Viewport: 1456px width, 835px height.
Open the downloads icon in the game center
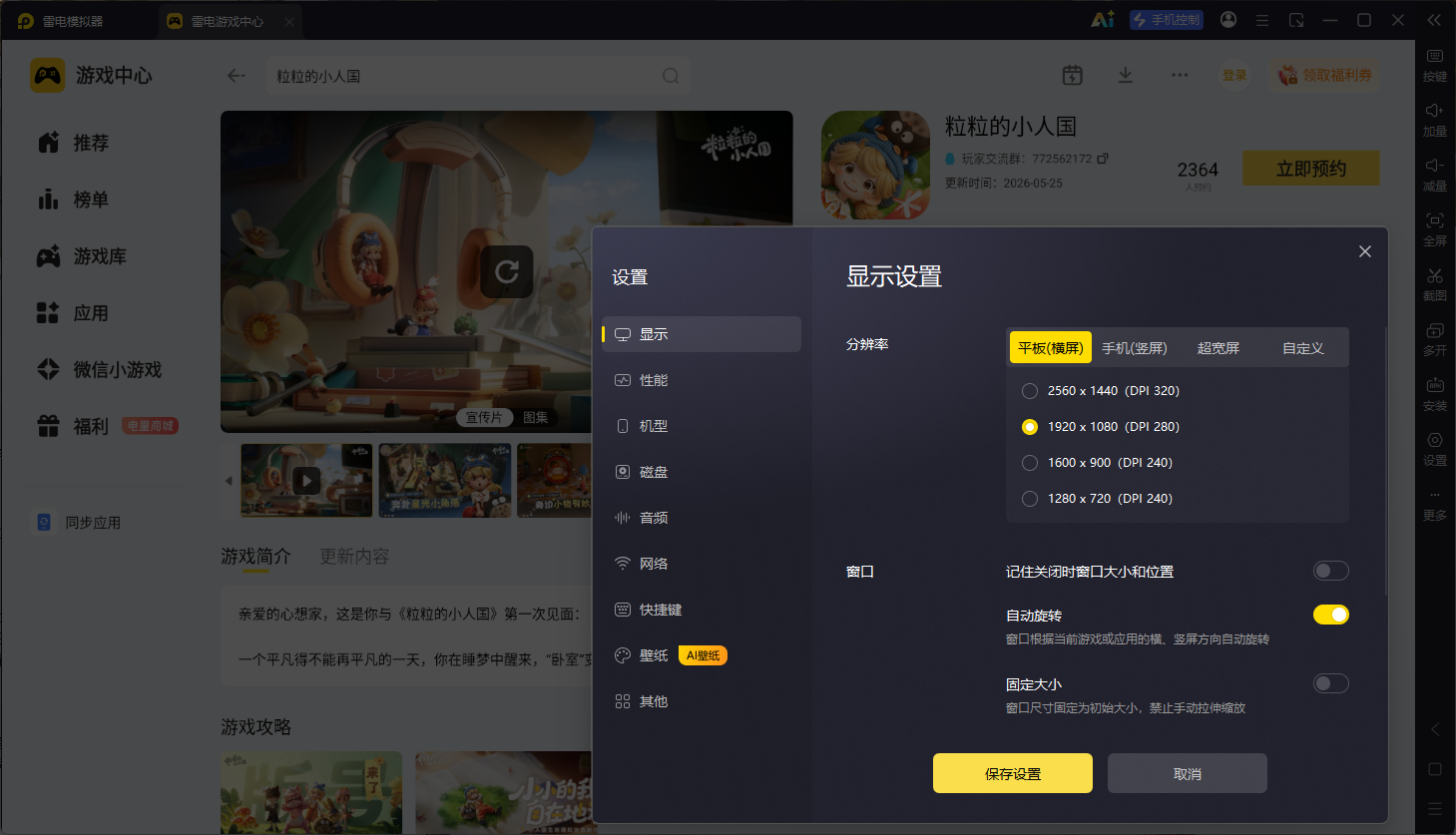pyautogui.click(x=1126, y=75)
